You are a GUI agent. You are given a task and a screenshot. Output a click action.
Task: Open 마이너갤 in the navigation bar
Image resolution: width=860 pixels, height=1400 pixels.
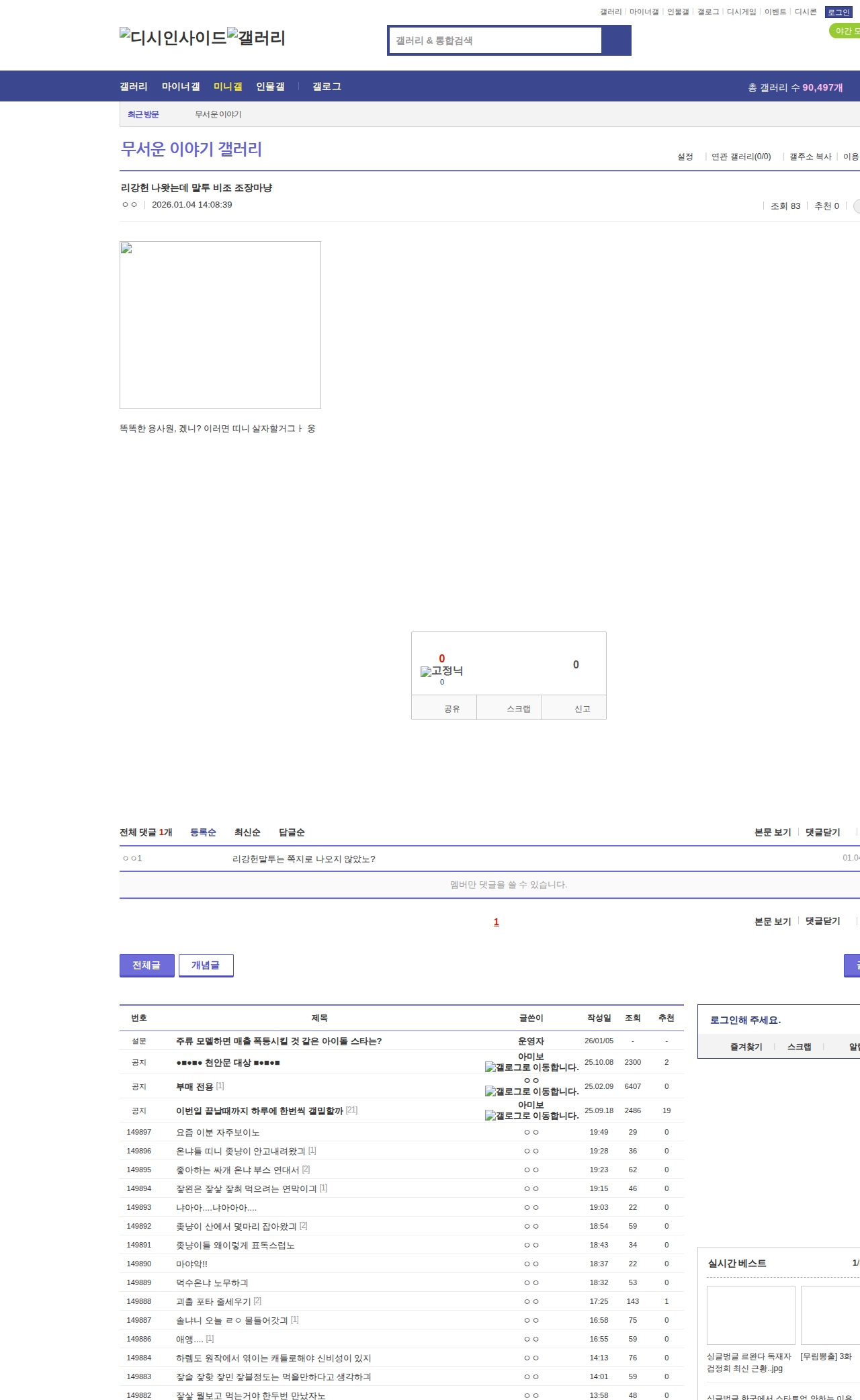click(x=180, y=87)
